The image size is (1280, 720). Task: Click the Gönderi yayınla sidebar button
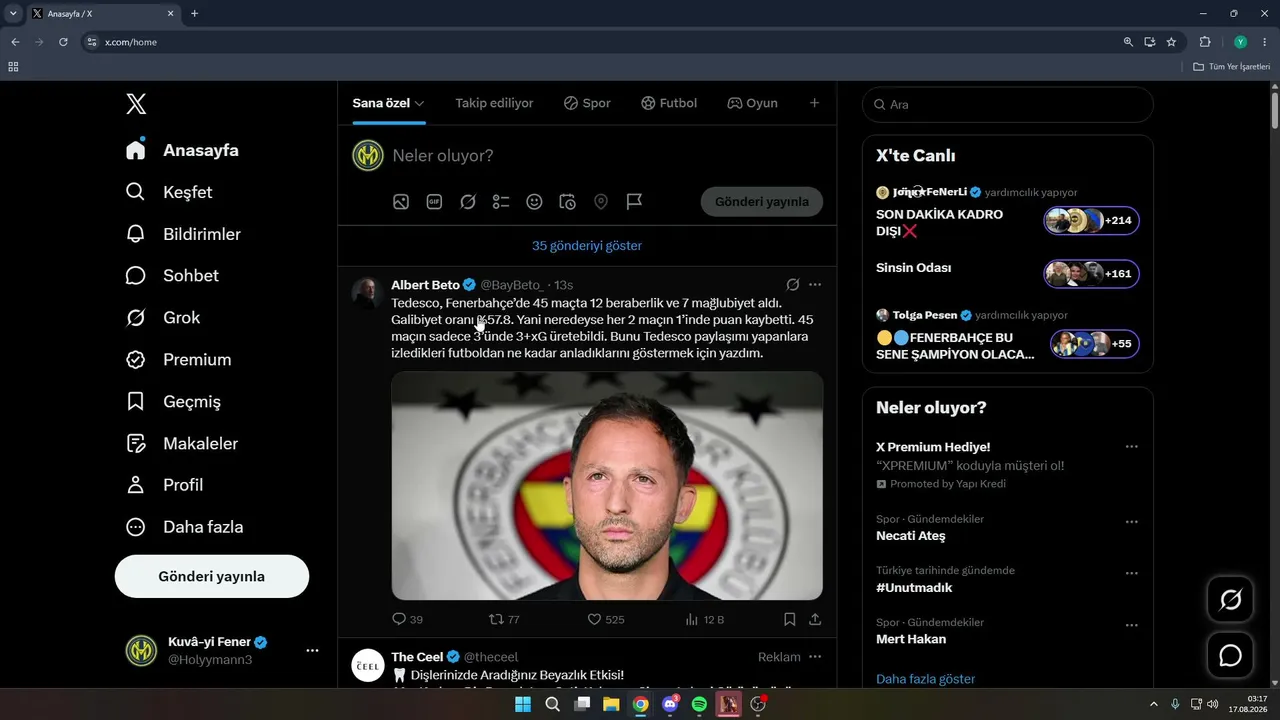[x=212, y=577]
